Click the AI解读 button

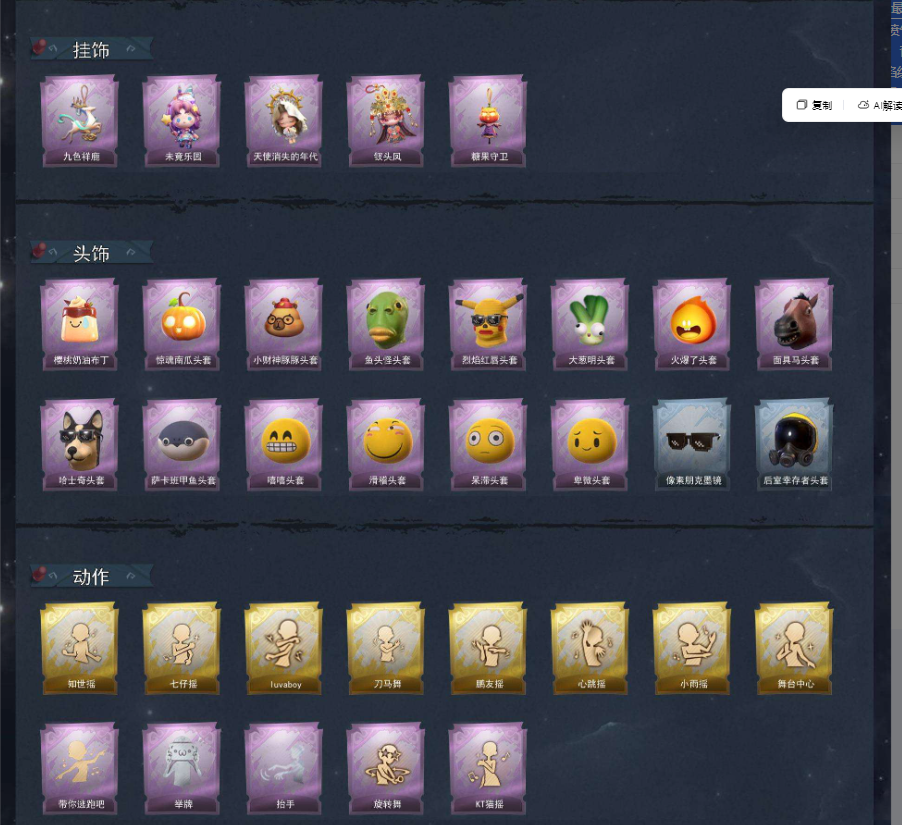pyautogui.click(x=880, y=105)
